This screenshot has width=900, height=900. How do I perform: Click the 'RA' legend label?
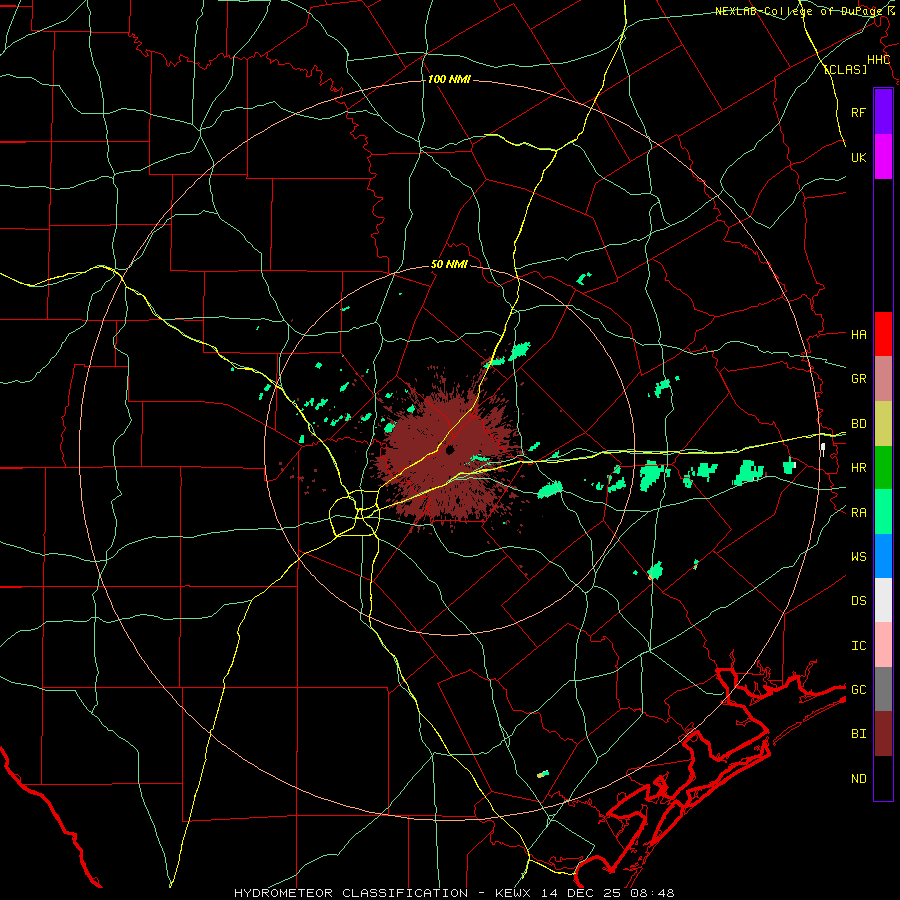(x=858, y=512)
